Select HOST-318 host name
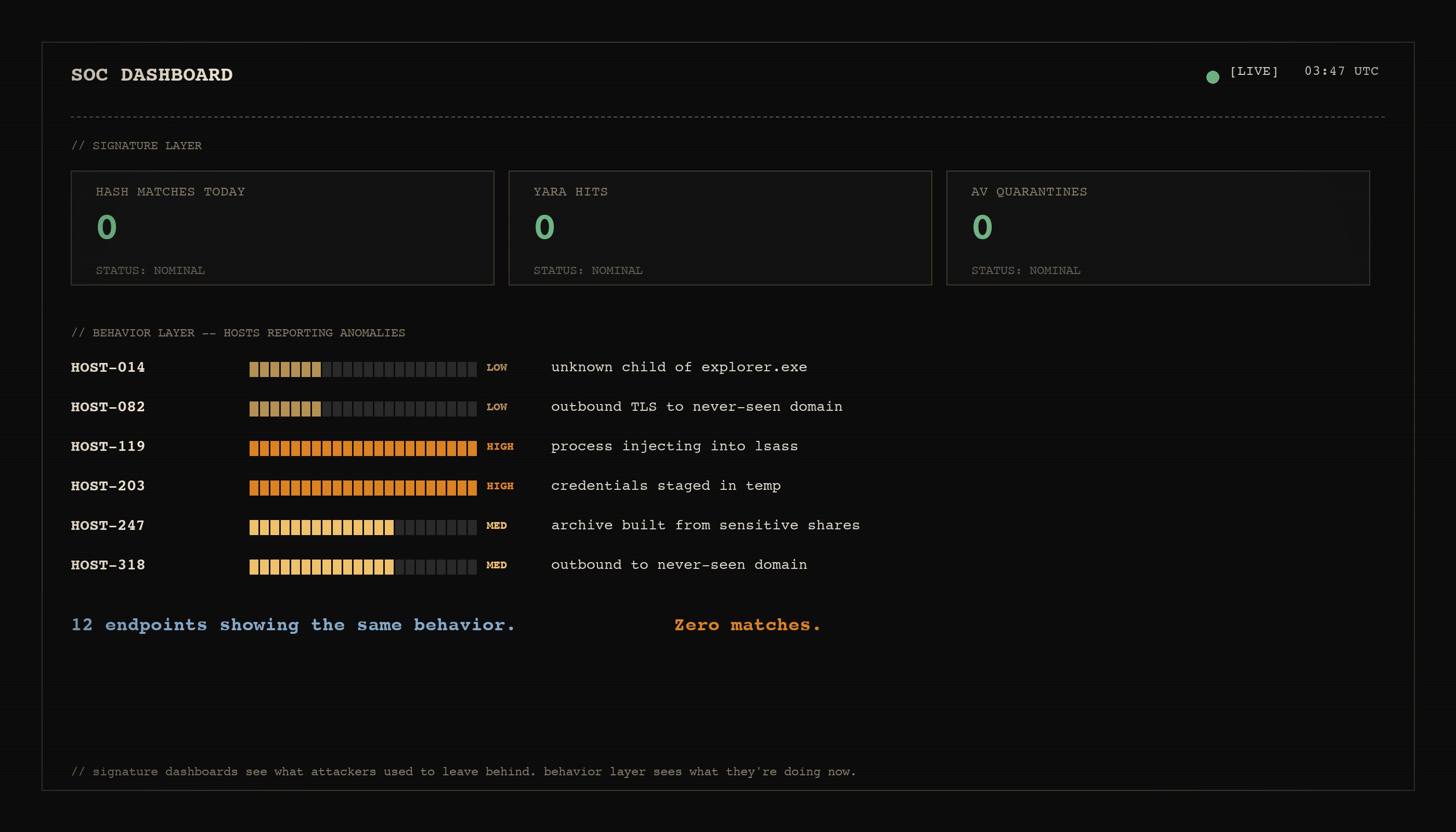The width and height of the screenshot is (1456, 832). point(108,565)
